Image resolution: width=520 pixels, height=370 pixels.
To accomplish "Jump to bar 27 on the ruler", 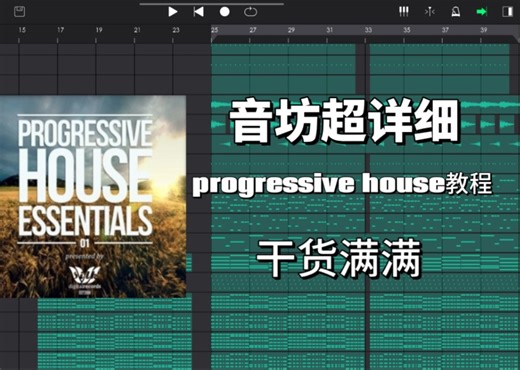I will pyautogui.click(x=253, y=30).
